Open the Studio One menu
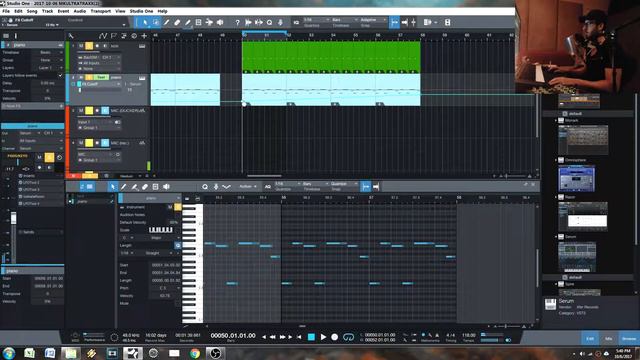640x360 pixels. point(141,11)
